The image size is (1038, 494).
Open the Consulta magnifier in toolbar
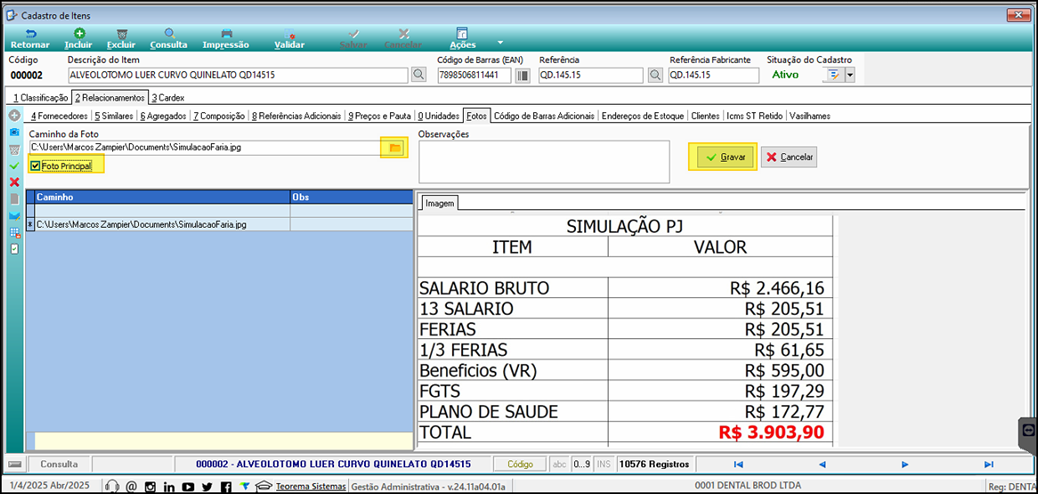(x=169, y=33)
